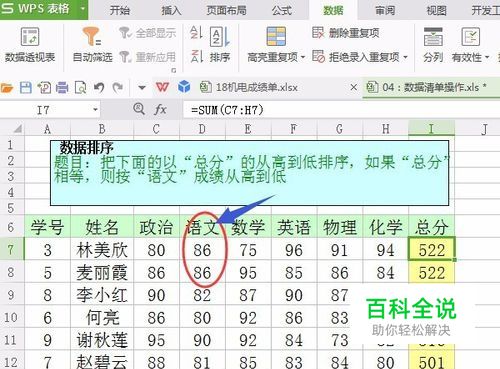Click the cell containing 麦丽霞
This screenshot has height=369, width=500.
102,272
